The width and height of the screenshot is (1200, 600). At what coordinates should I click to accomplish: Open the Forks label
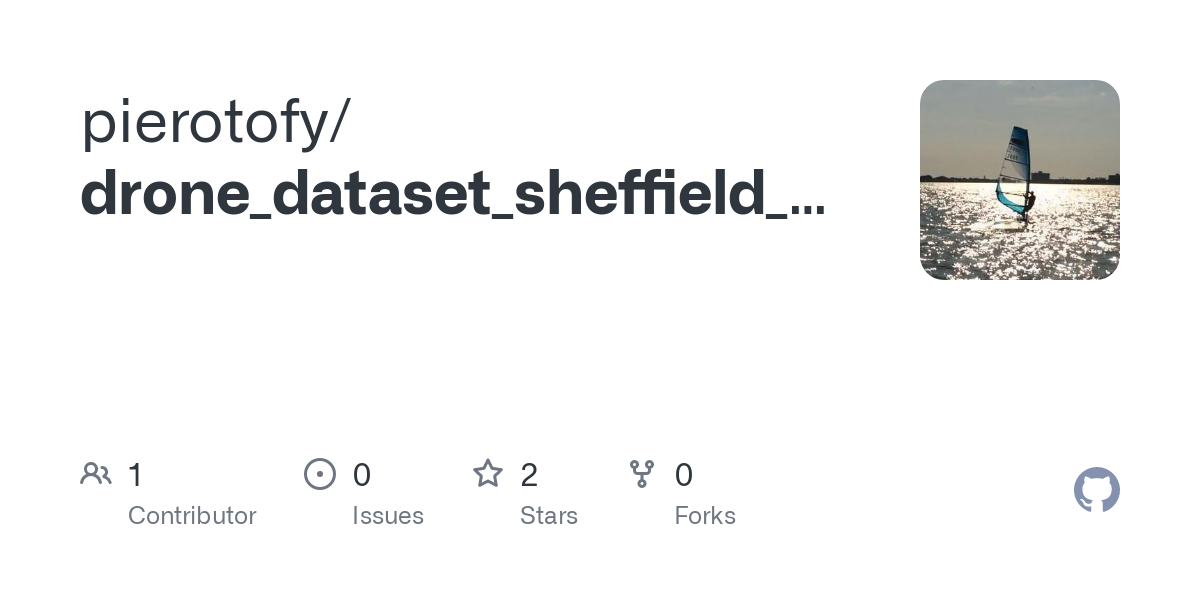tap(705, 516)
